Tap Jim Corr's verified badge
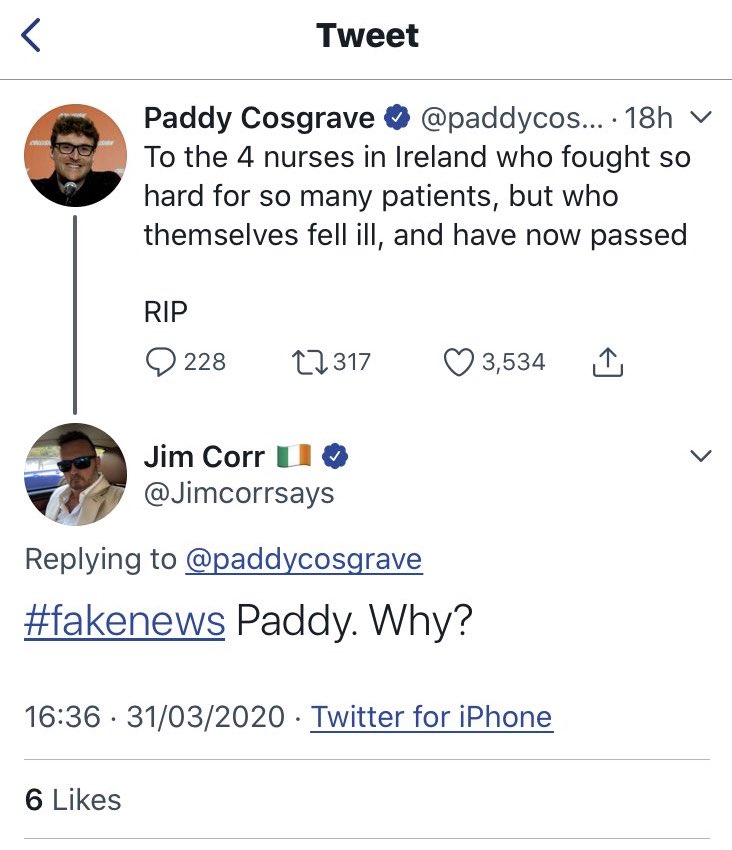Image resolution: width=732 pixels, height=850 pixels. click(x=336, y=457)
